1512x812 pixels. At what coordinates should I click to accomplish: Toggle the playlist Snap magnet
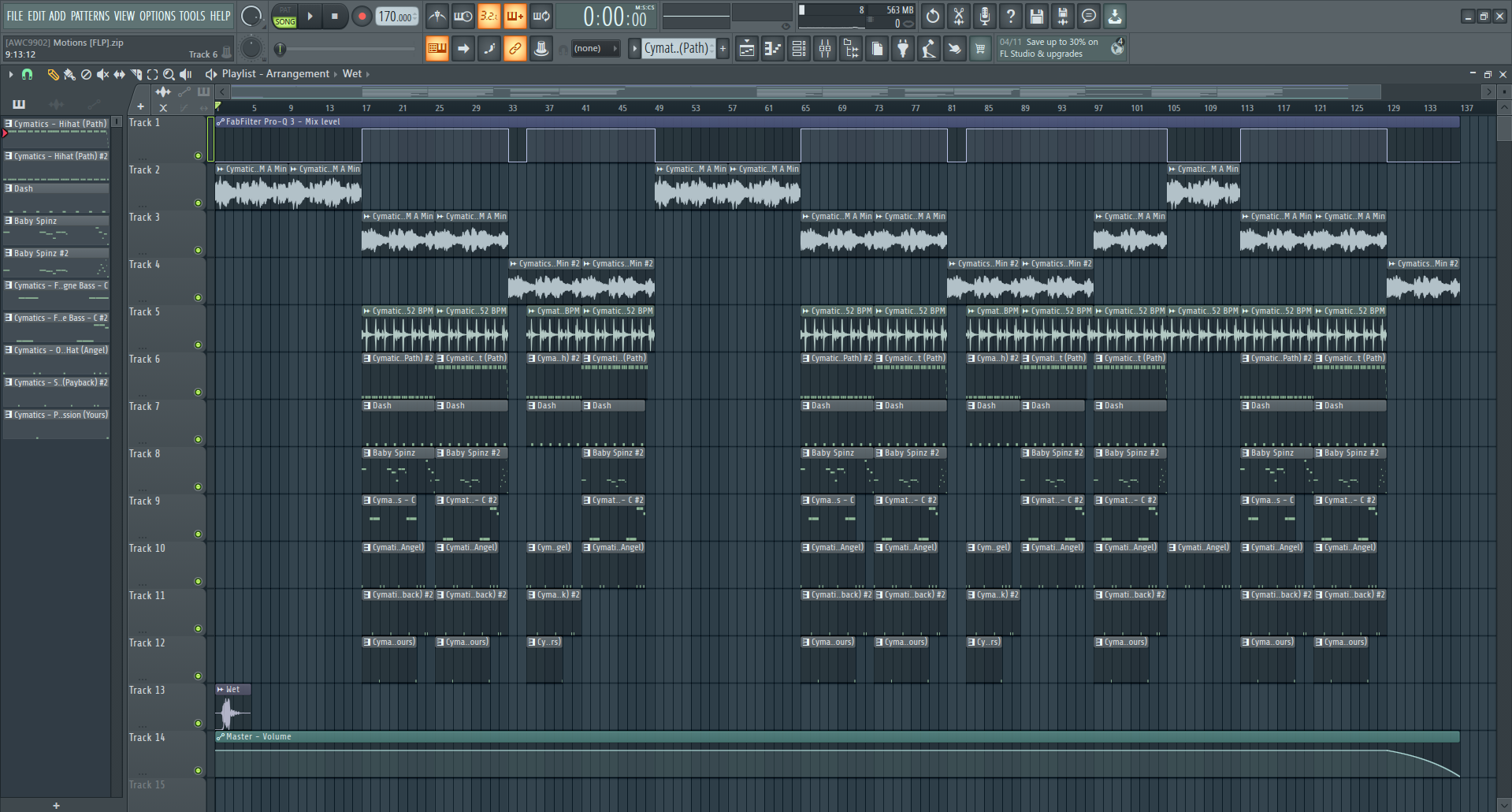point(27,74)
